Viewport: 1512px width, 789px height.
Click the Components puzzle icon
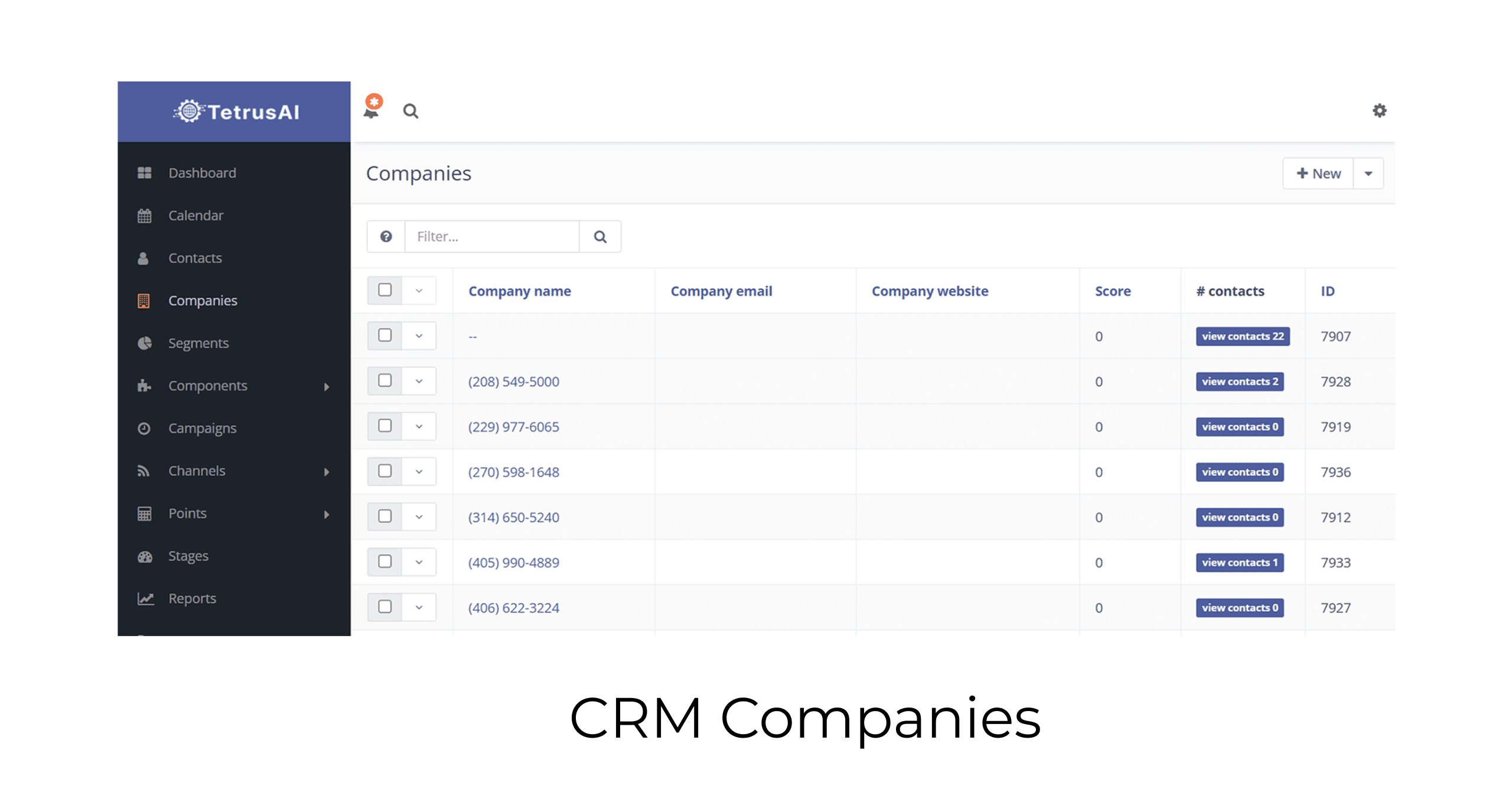point(144,386)
